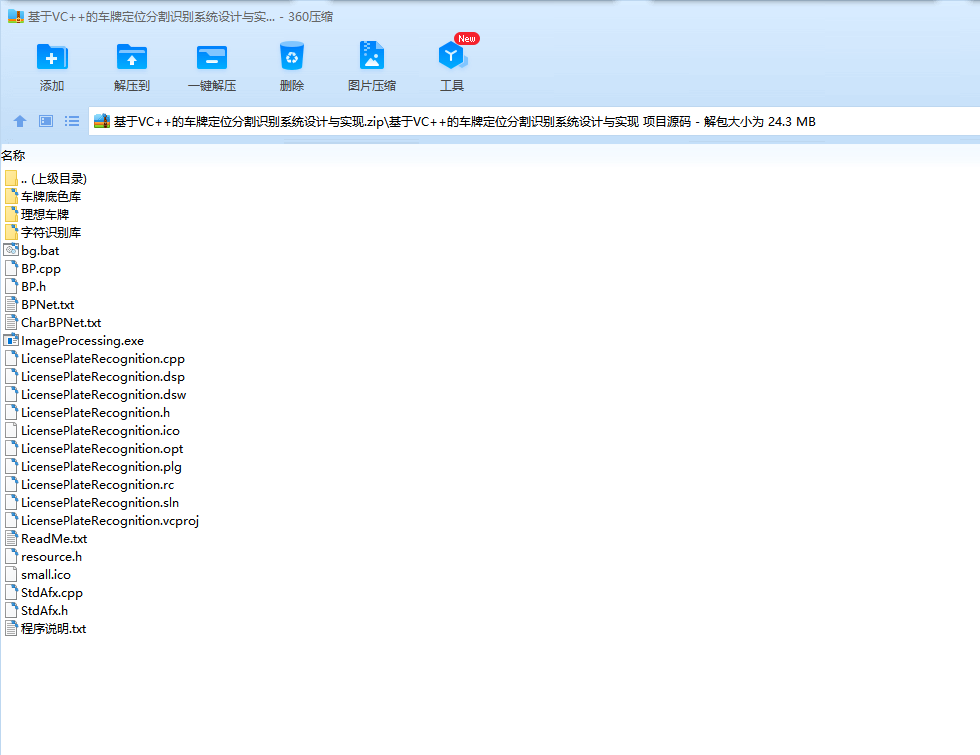Select LicensePlateRecognition.dsp

(x=94, y=377)
